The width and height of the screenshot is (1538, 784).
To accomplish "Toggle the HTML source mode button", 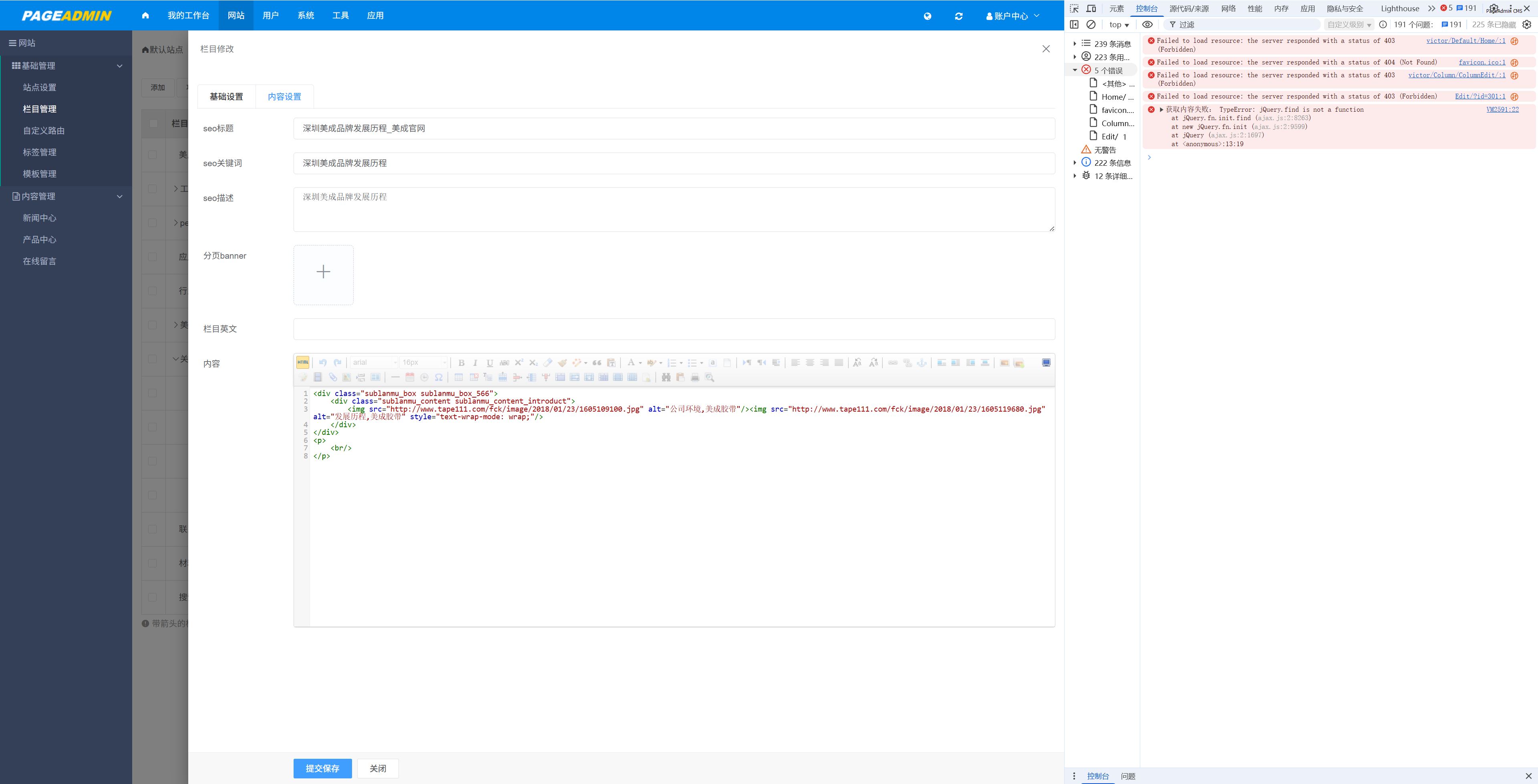I will pos(303,362).
